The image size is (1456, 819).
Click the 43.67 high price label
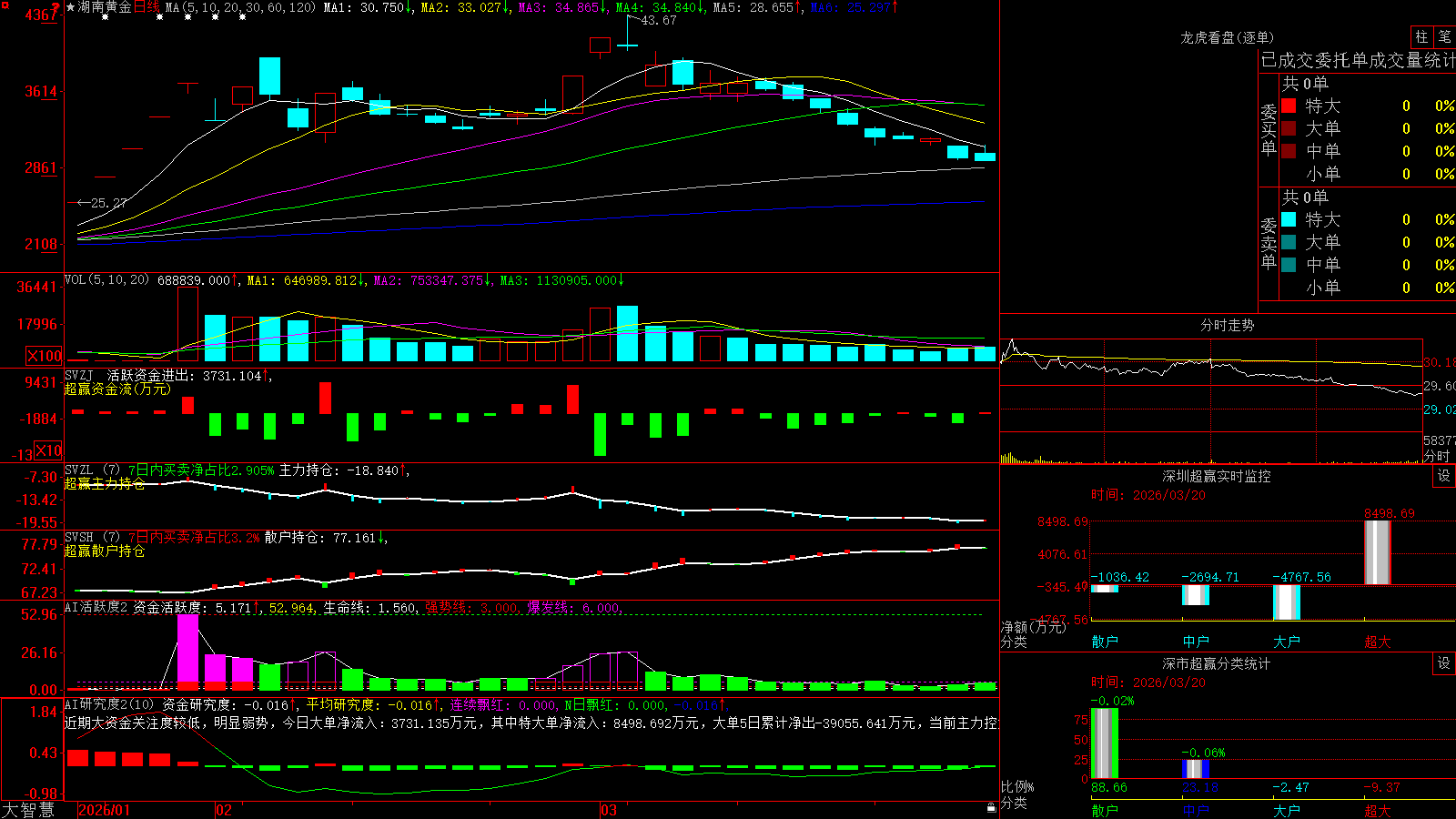[659, 20]
